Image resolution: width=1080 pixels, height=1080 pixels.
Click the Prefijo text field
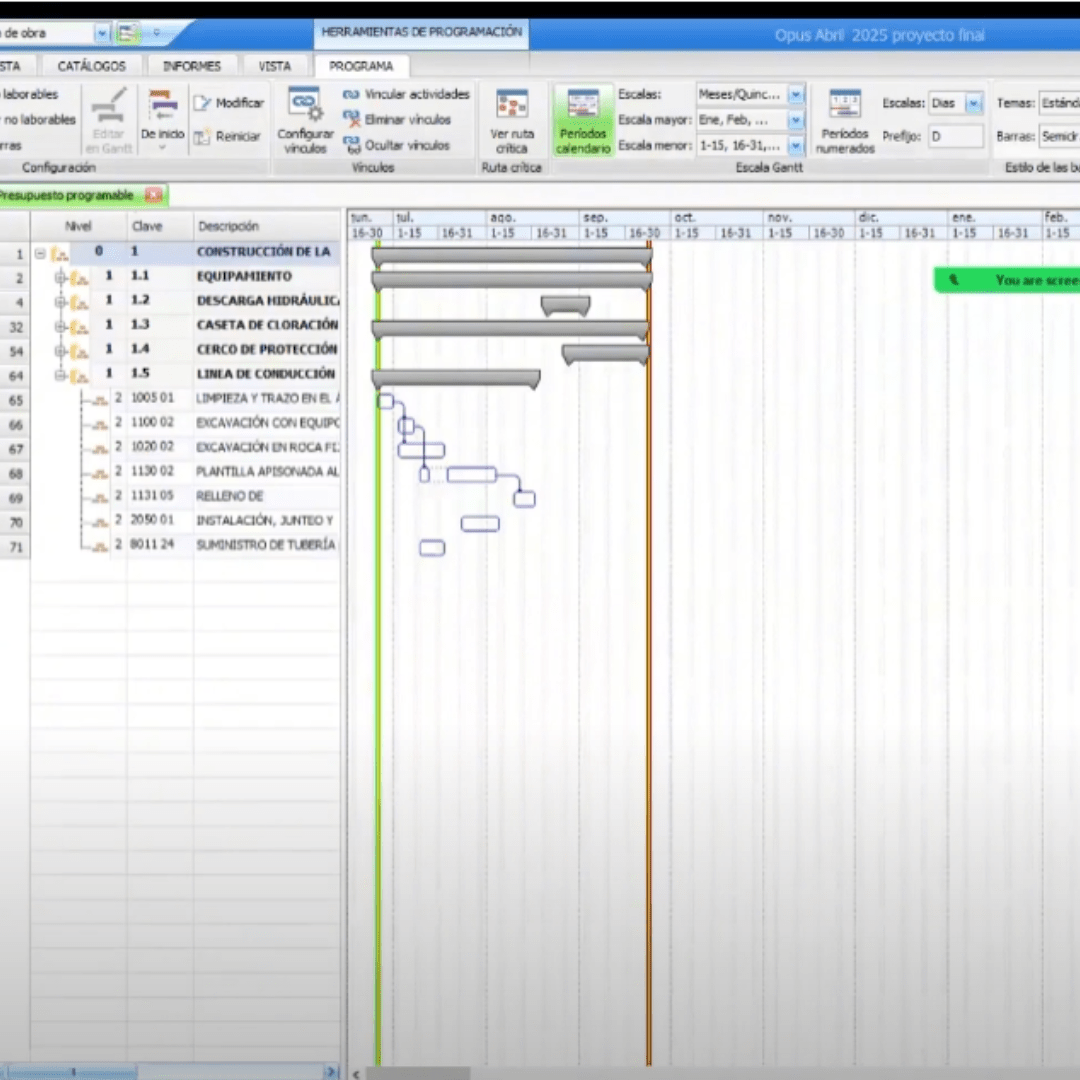(x=955, y=136)
